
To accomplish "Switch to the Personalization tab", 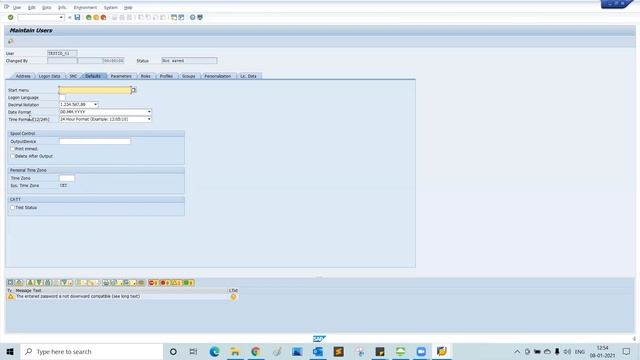I will point(218,76).
